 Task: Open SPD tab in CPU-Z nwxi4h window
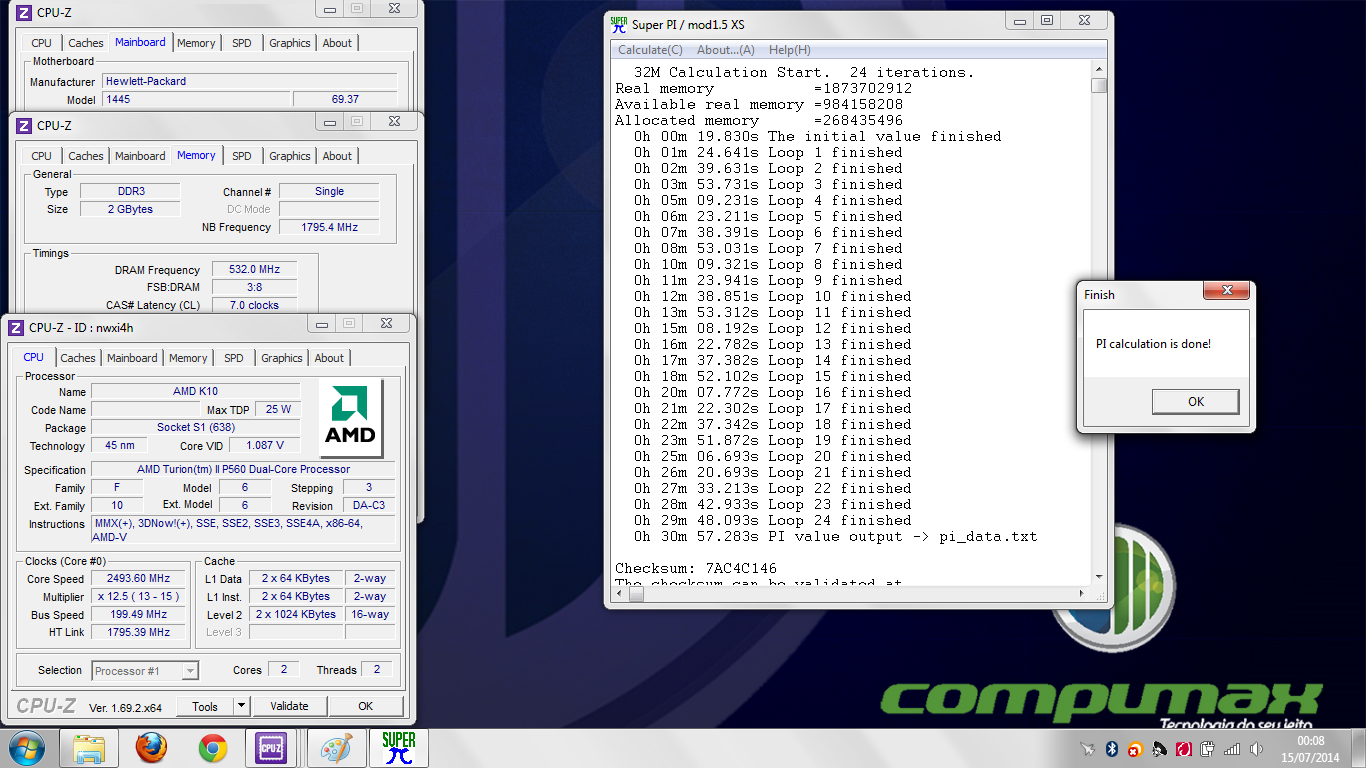click(x=234, y=358)
